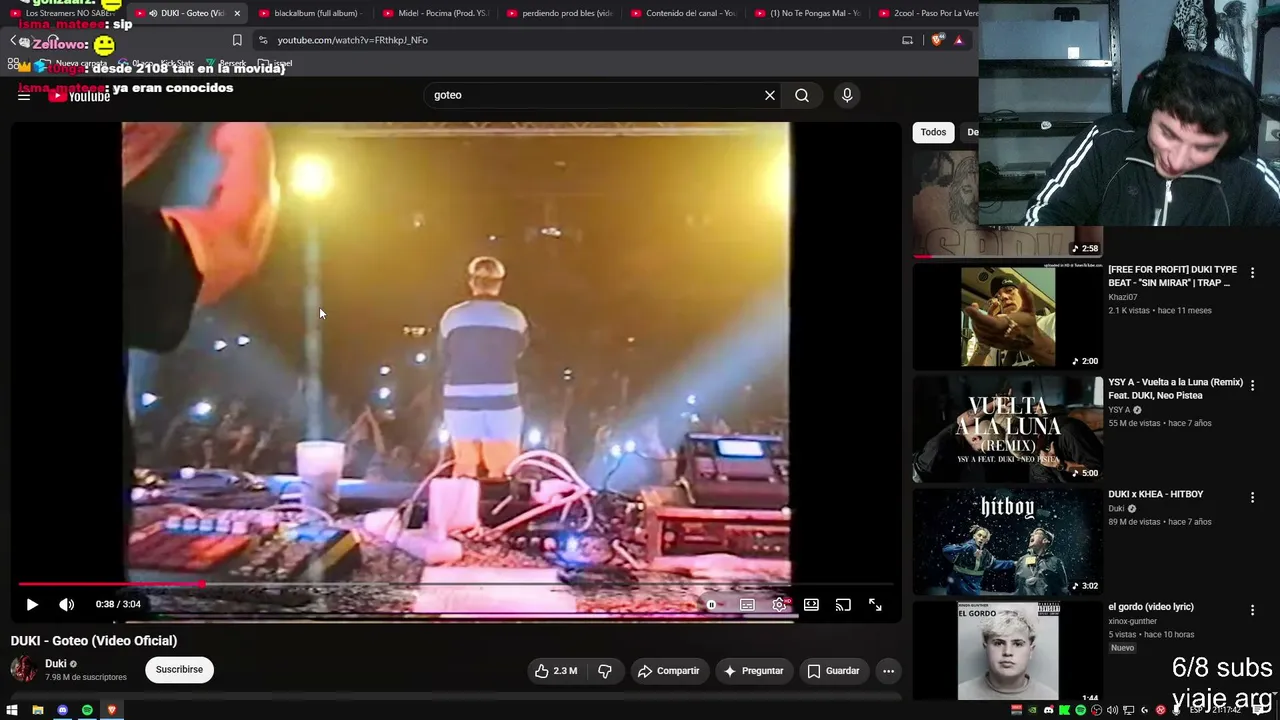Open the 'SIN MIRAR' type beat title

(1172, 276)
